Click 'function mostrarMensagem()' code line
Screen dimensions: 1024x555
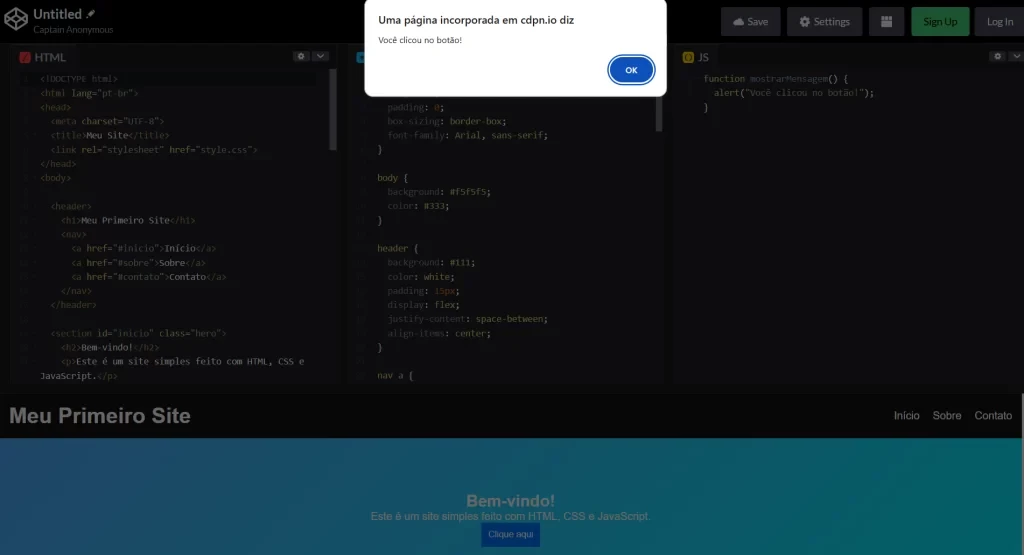(775, 78)
